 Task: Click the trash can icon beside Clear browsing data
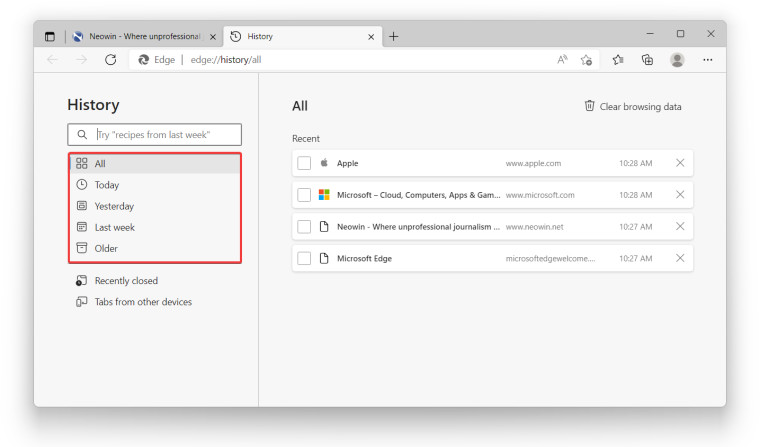(x=589, y=106)
